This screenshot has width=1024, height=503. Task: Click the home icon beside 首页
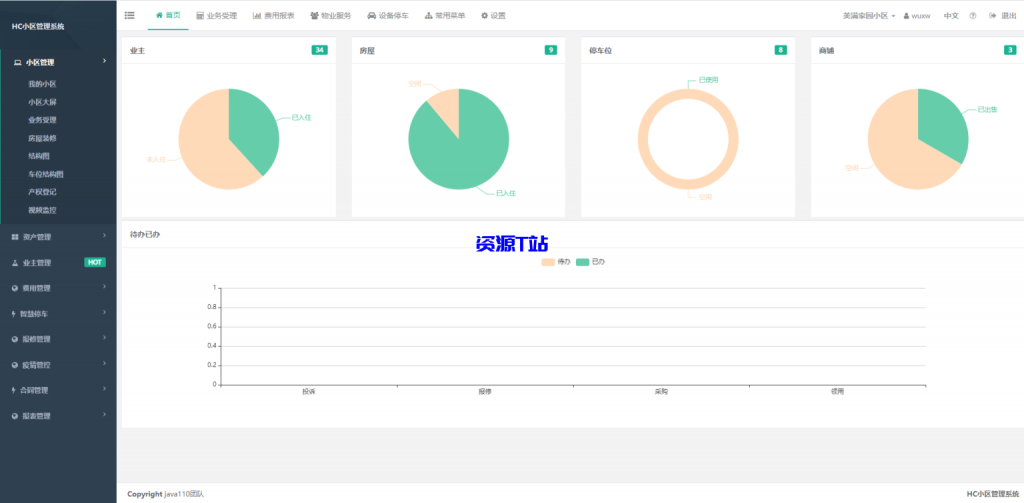pyautogui.click(x=159, y=15)
